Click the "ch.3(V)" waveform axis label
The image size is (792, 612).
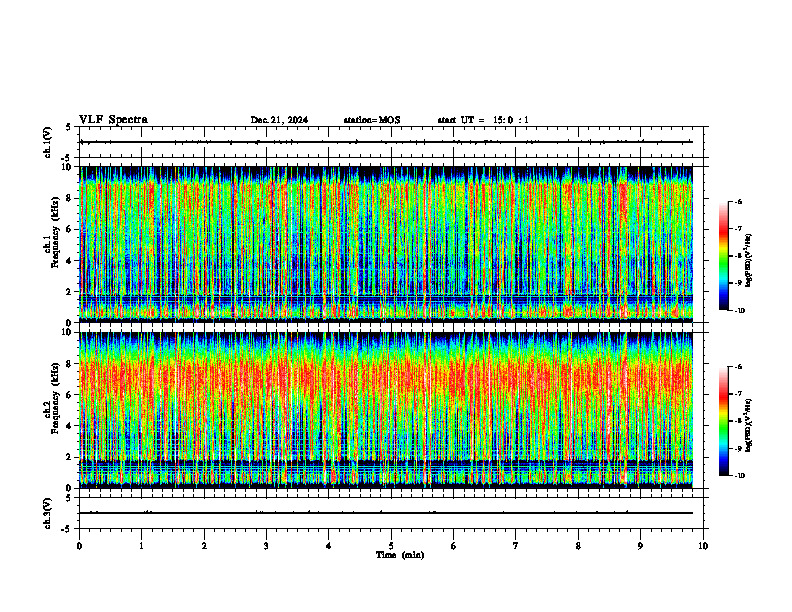point(48,513)
